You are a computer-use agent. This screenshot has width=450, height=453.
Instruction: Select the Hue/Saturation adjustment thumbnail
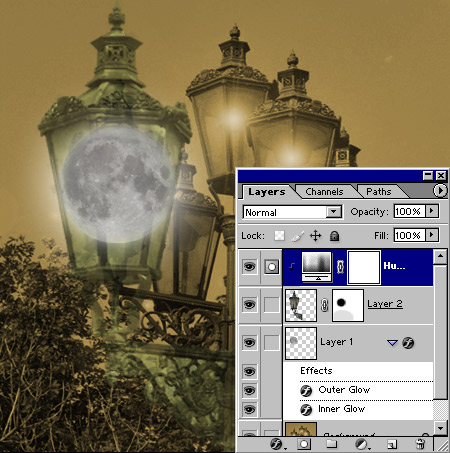point(317,267)
